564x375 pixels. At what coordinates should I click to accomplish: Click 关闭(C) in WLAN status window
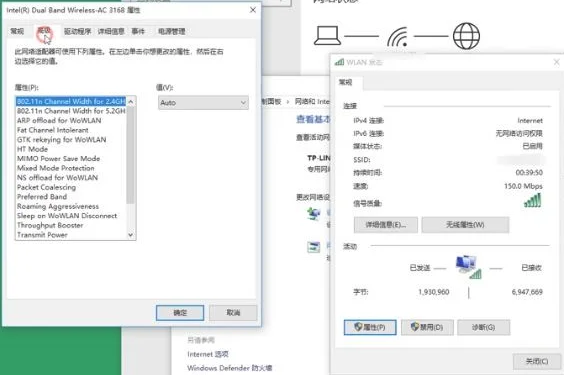[x=537, y=361]
